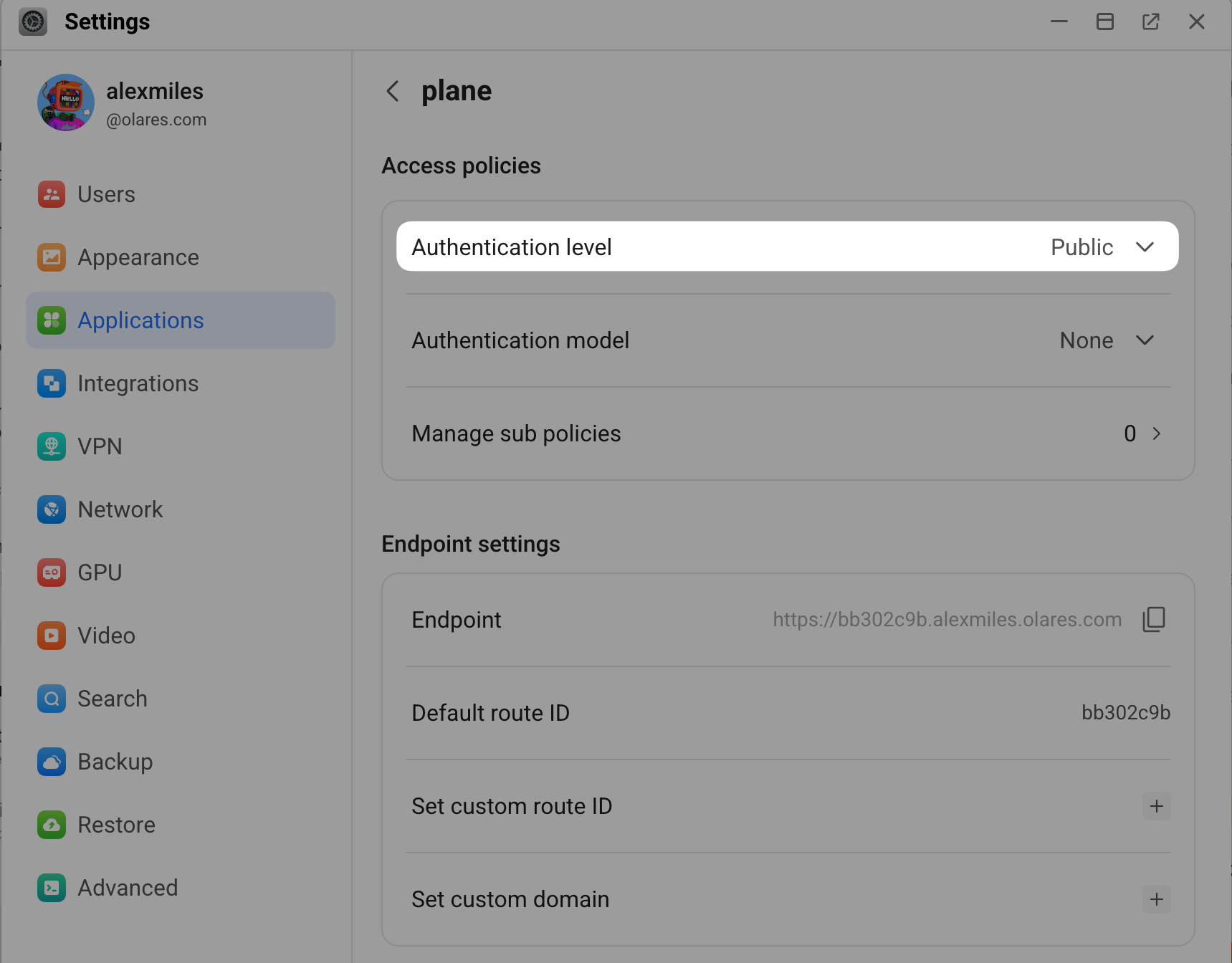Open the Backup cloud icon

coord(51,762)
